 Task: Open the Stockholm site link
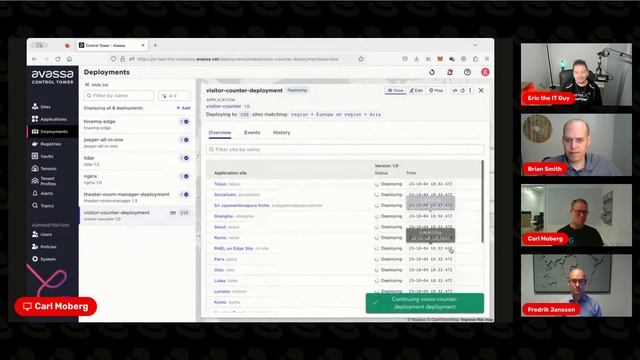point(225,195)
